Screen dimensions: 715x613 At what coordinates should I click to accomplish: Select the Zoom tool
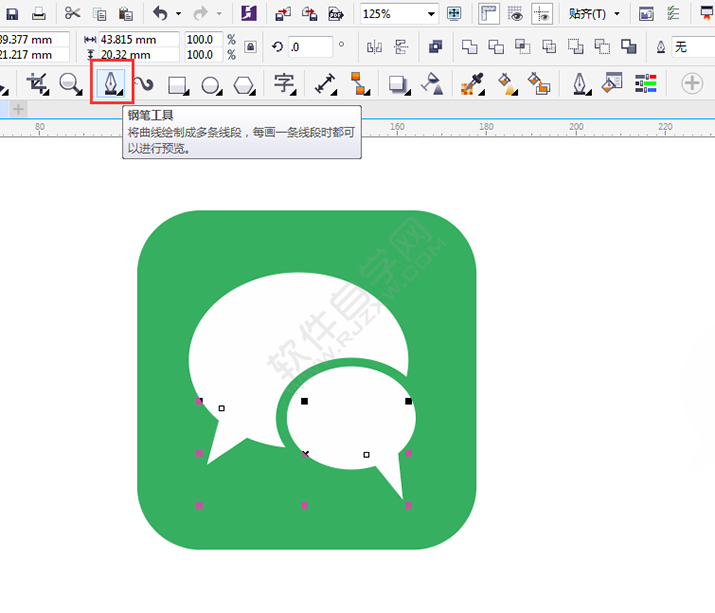70,84
